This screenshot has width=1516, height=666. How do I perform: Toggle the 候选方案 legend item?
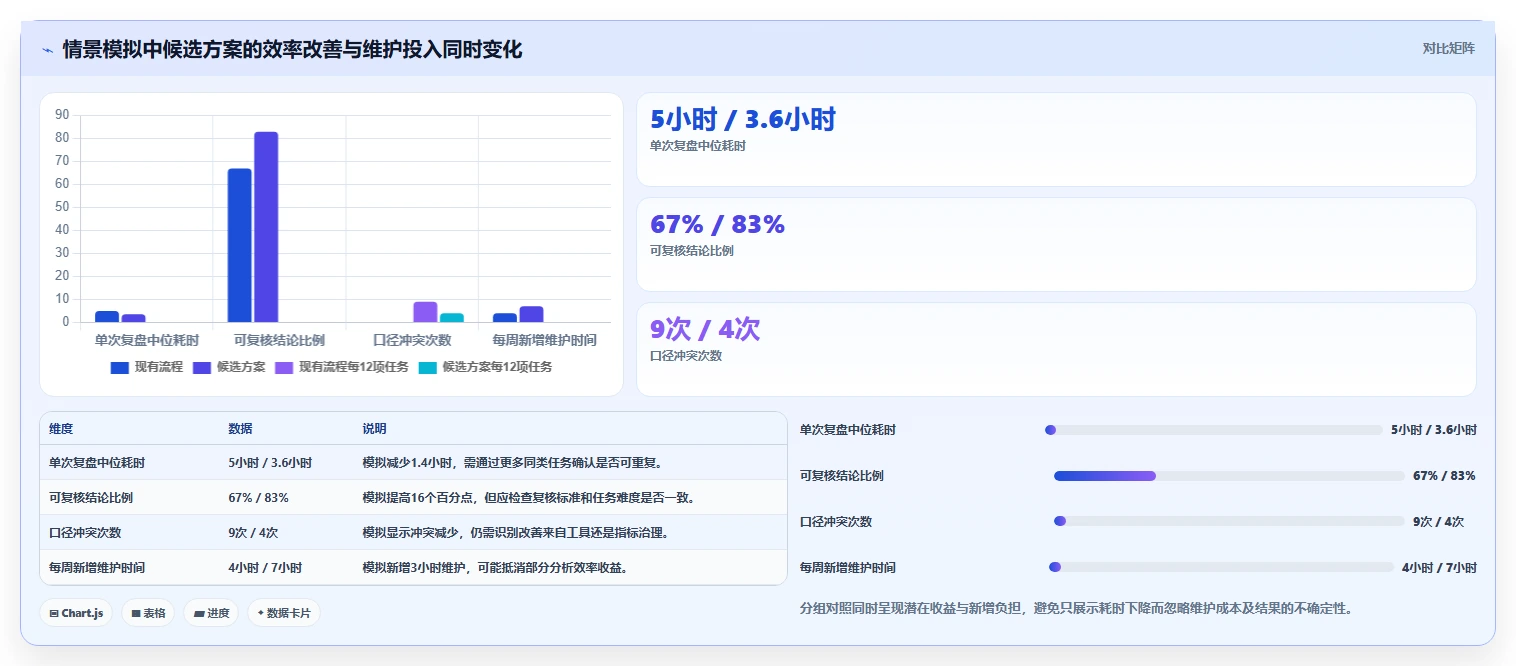tap(229, 367)
